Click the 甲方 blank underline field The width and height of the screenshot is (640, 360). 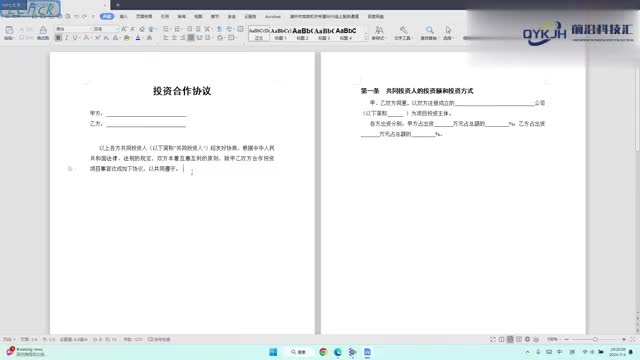point(146,114)
